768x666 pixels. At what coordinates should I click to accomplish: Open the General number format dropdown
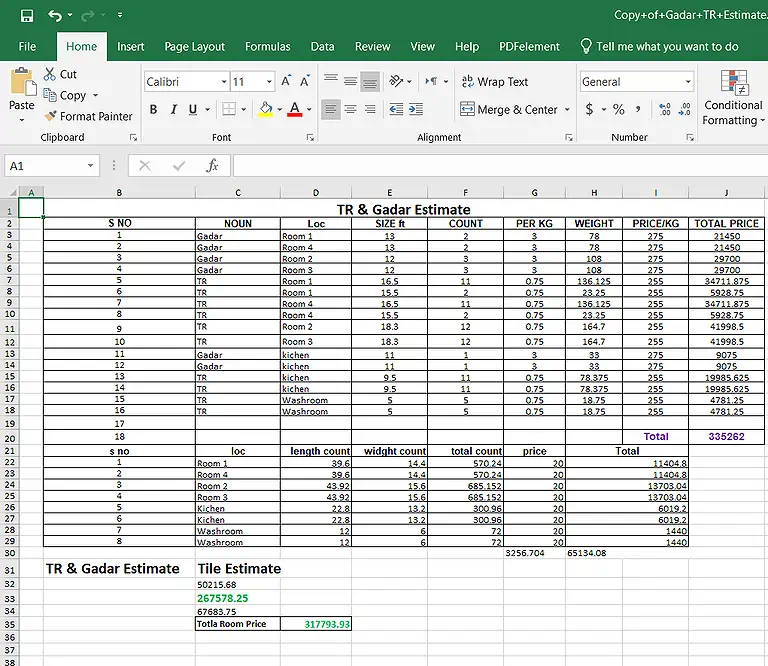[x=688, y=81]
